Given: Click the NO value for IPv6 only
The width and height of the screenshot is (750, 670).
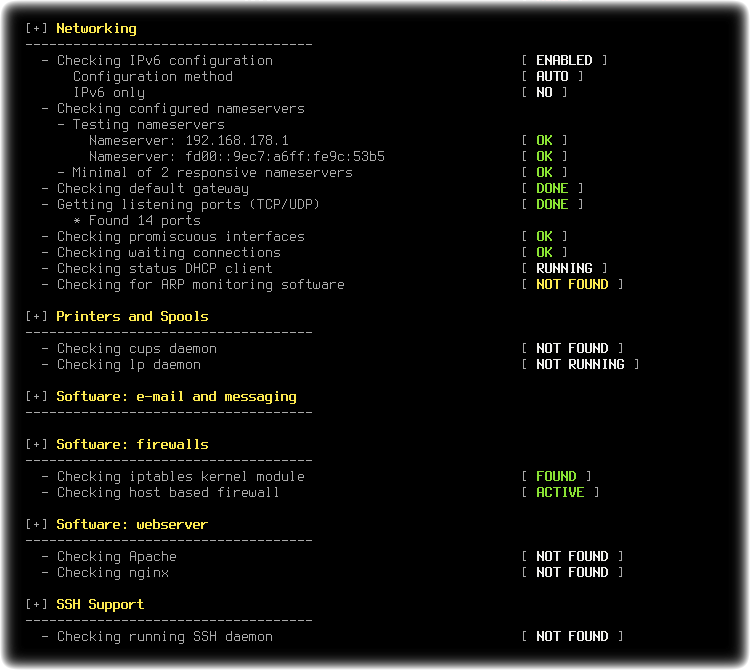Looking at the screenshot, I should click(x=544, y=92).
